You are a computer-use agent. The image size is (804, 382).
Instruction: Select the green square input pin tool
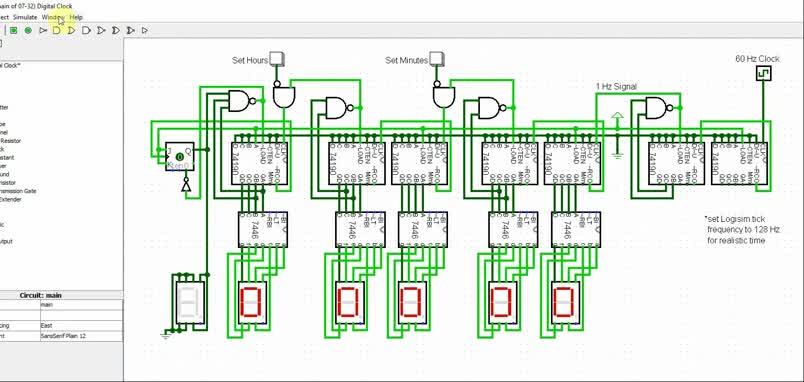[x=13, y=31]
